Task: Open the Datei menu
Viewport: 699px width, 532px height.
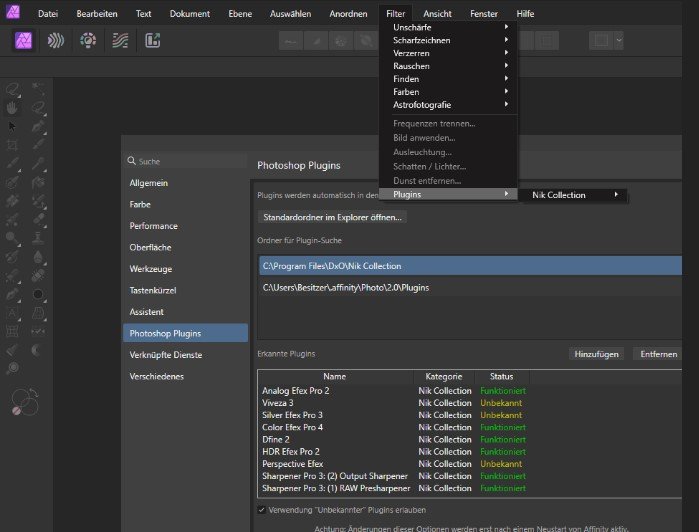Action: [48, 14]
